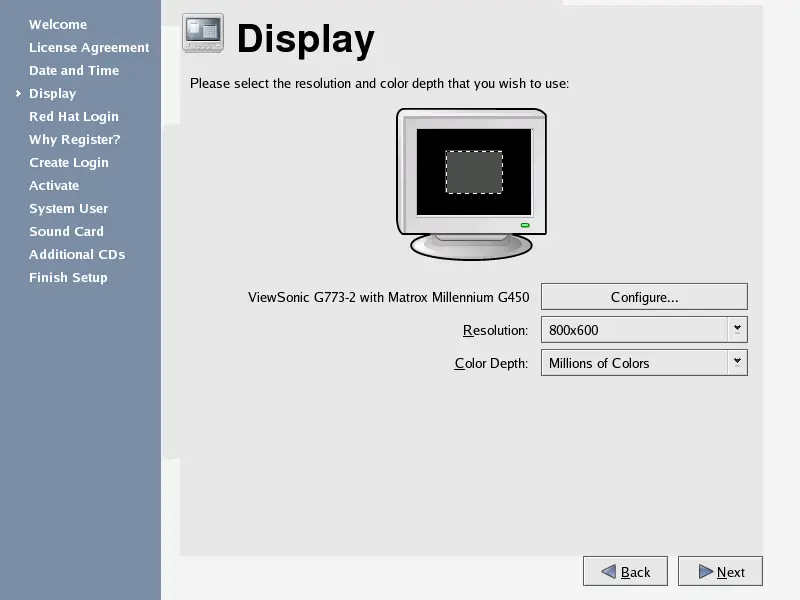Click the Display header monitor icon
This screenshot has height=600, width=800.
pyautogui.click(x=203, y=34)
